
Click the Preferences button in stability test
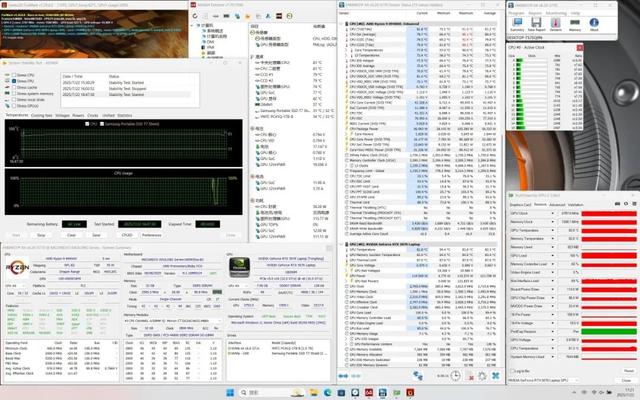(151, 236)
